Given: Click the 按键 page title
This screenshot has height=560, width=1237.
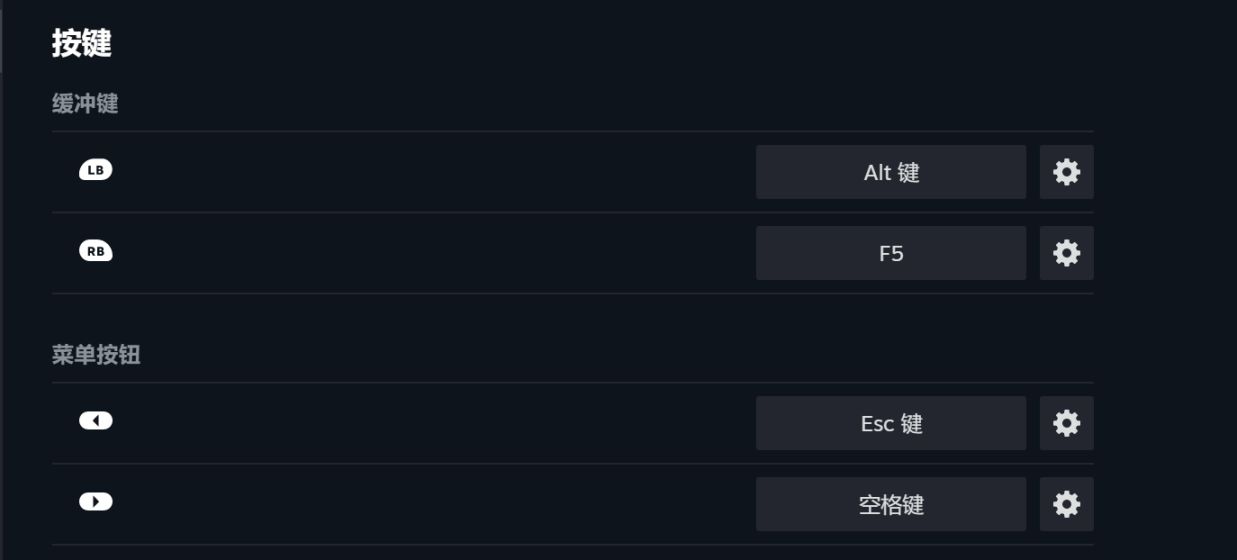Looking at the screenshot, I should point(82,44).
